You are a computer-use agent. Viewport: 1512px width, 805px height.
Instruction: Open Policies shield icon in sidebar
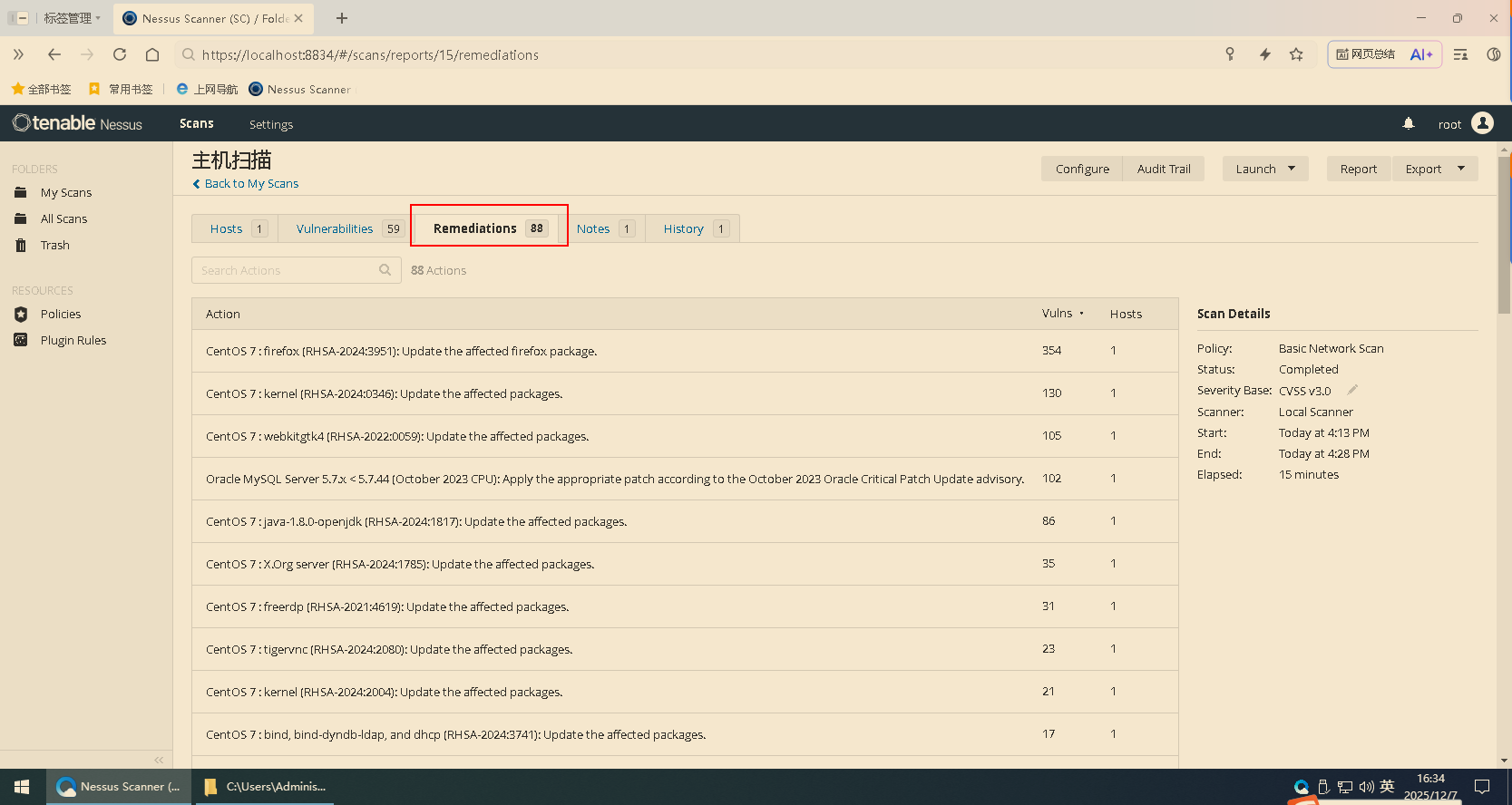click(21, 314)
